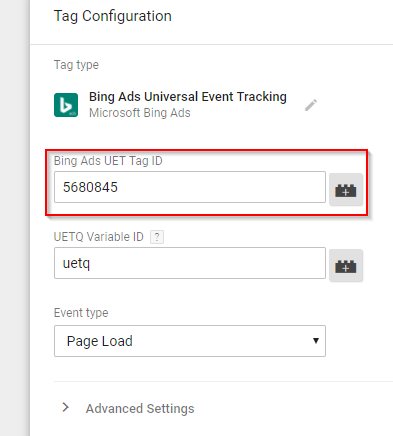This screenshot has width=393, height=436.
Task: Click the Bing Ads UET Tag ID label
Action: [108, 161]
